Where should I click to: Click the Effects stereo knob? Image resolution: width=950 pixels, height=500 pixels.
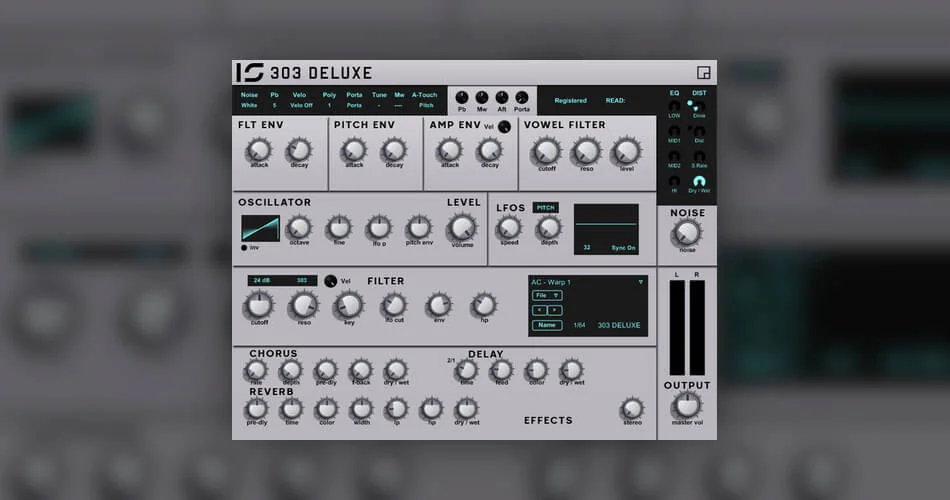pos(632,408)
